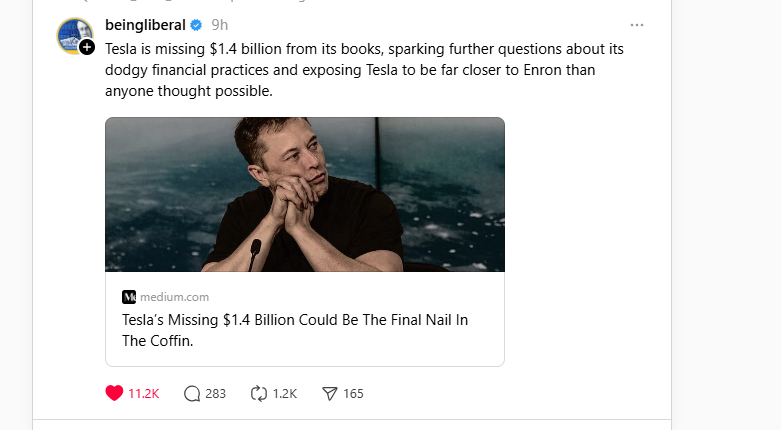Click the medium.com domain label
The image size is (781, 430).
174,297
